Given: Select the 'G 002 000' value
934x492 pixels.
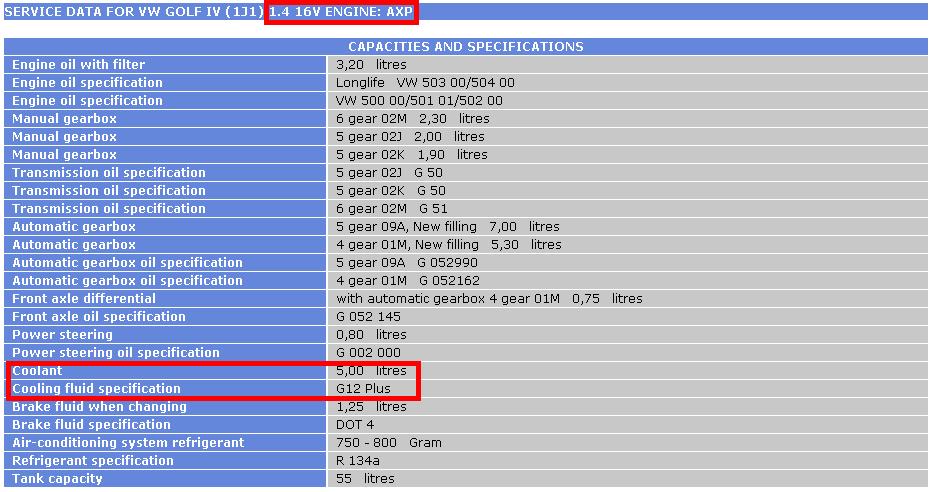Looking at the screenshot, I should 369,353.
